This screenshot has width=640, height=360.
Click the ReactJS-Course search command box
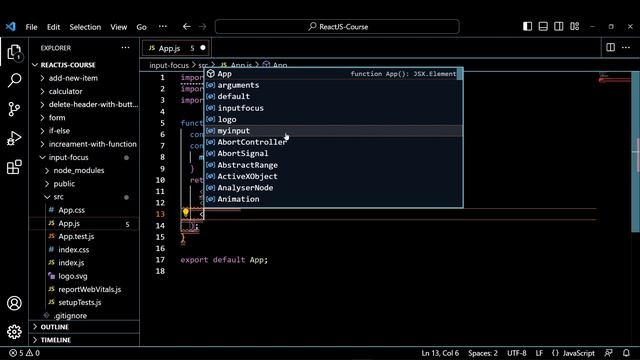point(337,27)
